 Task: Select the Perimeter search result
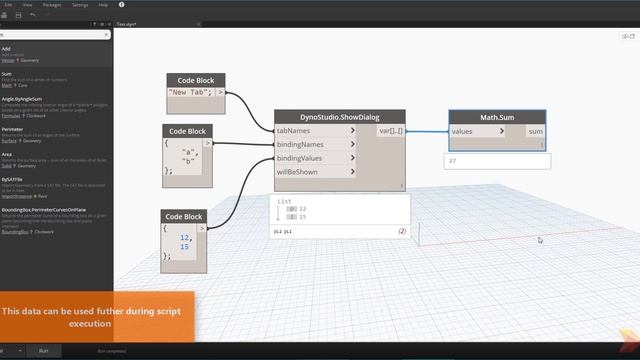(56, 135)
